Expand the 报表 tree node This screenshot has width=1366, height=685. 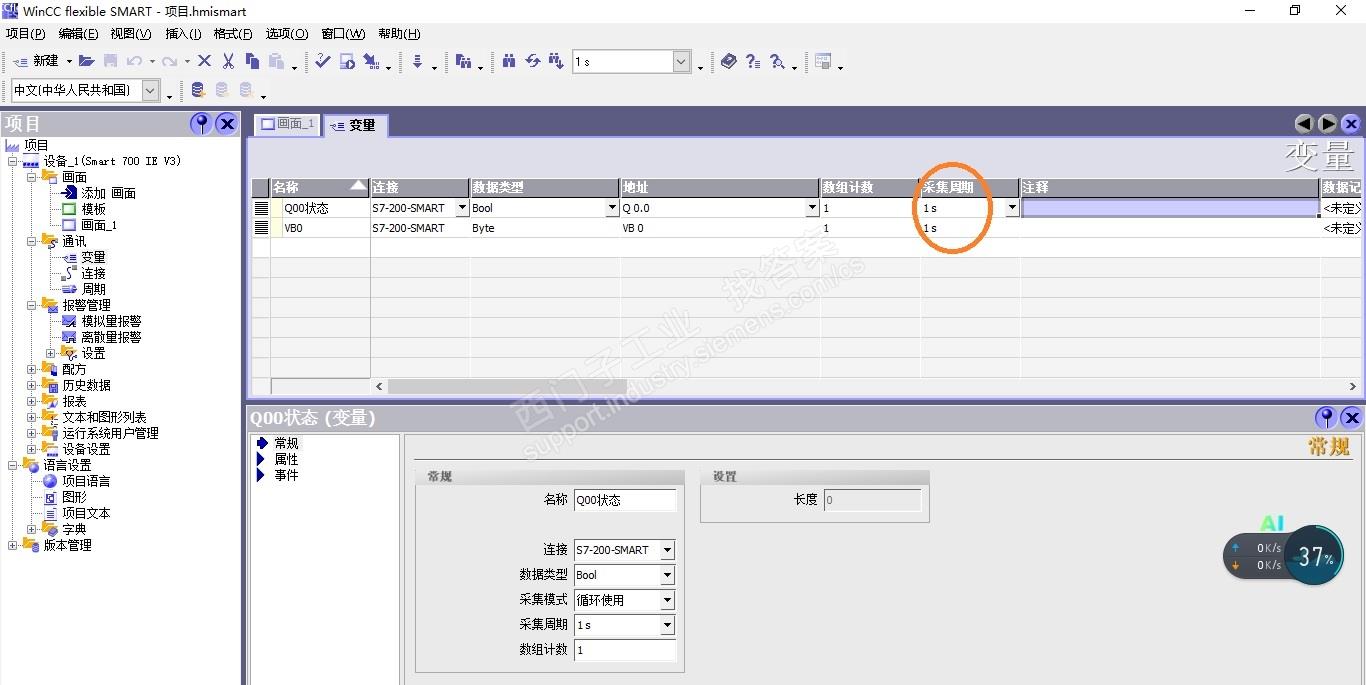point(32,401)
